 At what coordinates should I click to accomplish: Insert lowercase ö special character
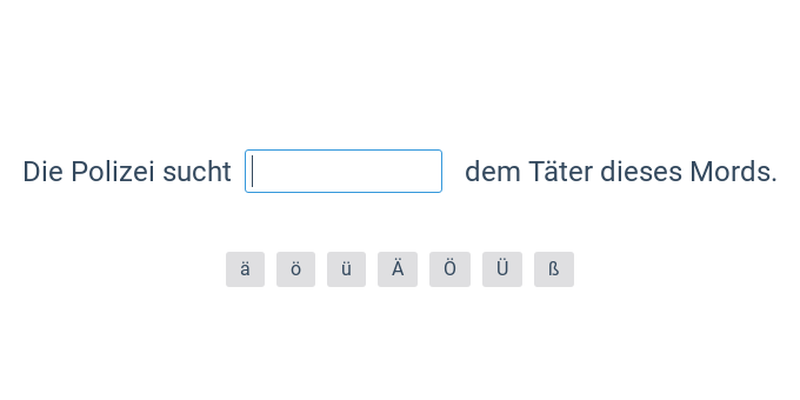point(296,269)
